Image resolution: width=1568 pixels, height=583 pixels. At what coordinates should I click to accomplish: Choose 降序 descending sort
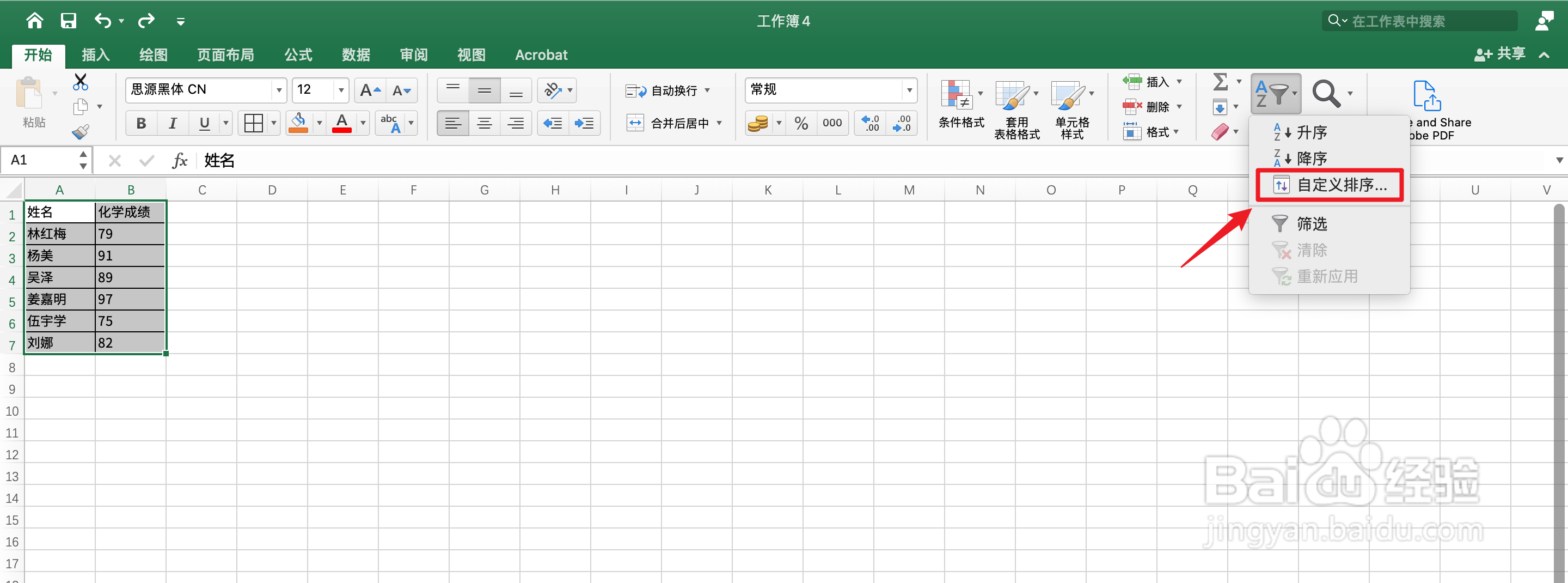(1330, 159)
